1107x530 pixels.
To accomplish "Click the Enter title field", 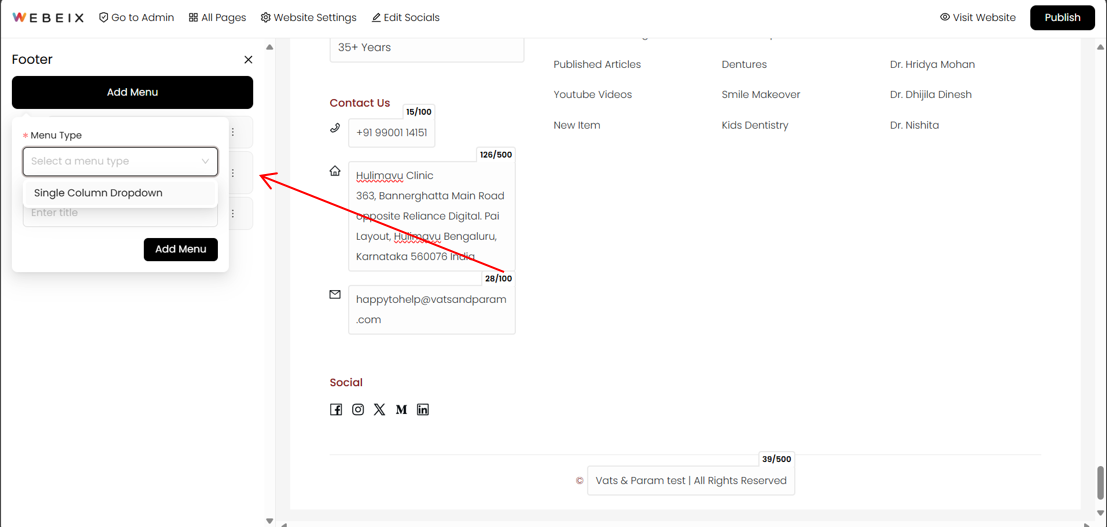I will [x=120, y=213].
